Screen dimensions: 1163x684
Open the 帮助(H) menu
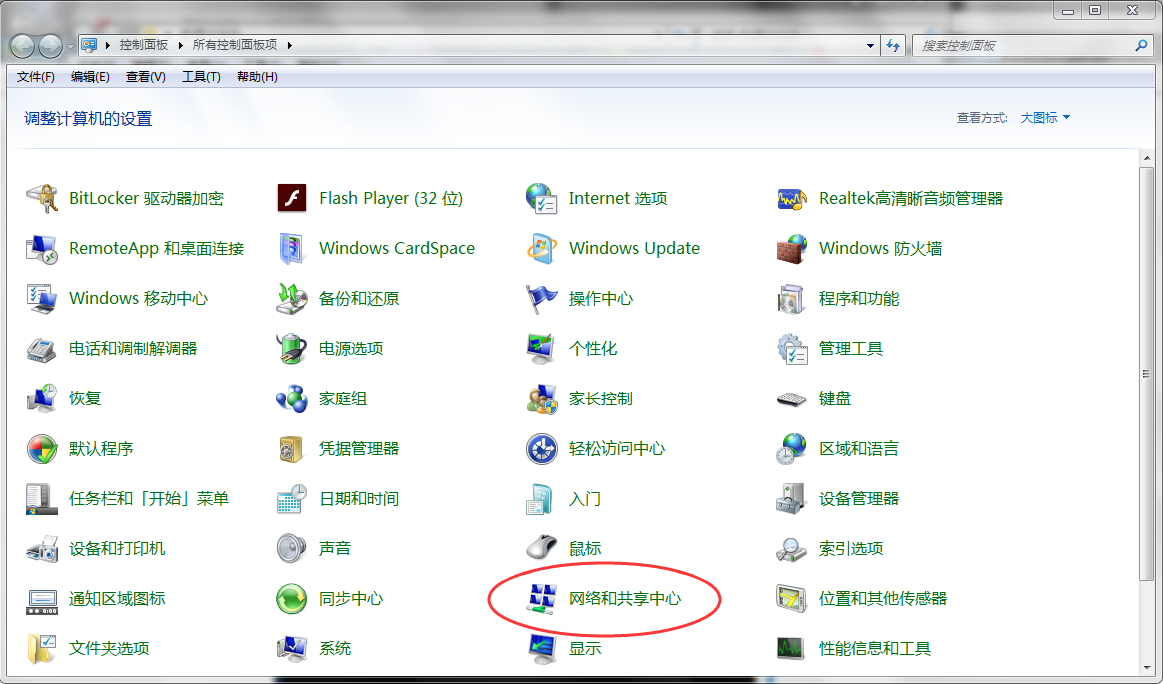257,76
